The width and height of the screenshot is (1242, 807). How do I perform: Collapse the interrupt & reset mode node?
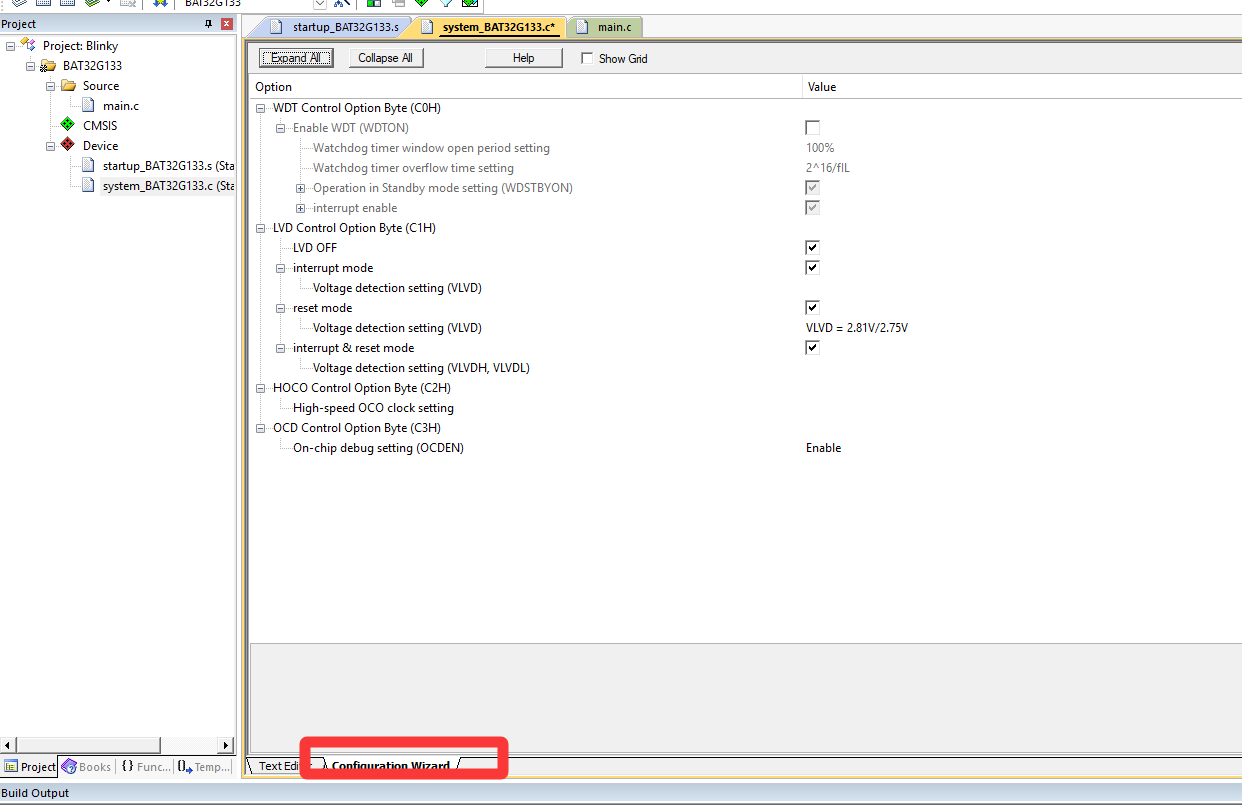[x=281, y=348]
